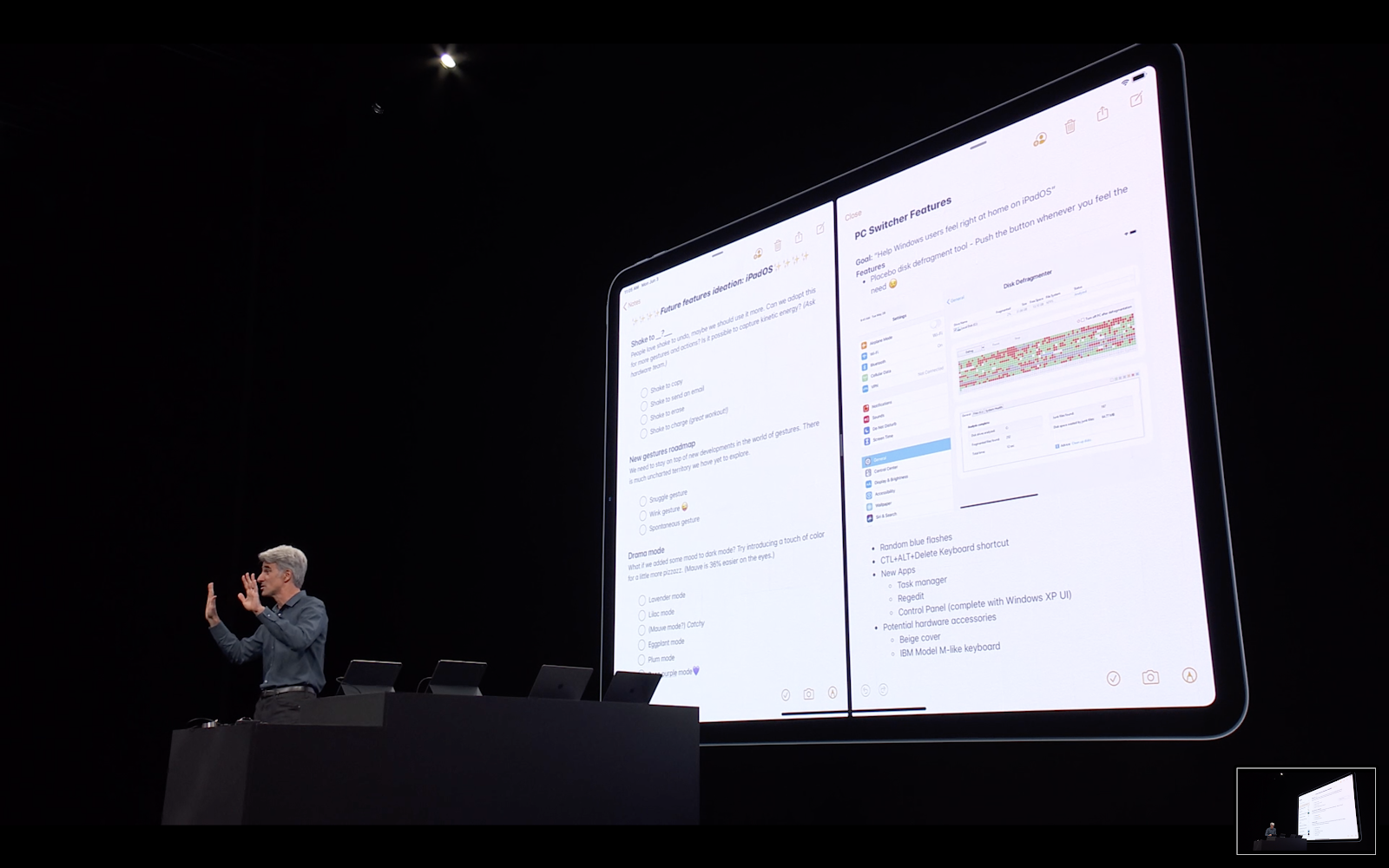Tap the 'Drama mode' heading
Image resolution: width=1389 pixels, height=868 pixels.
[x=646, y=552]
